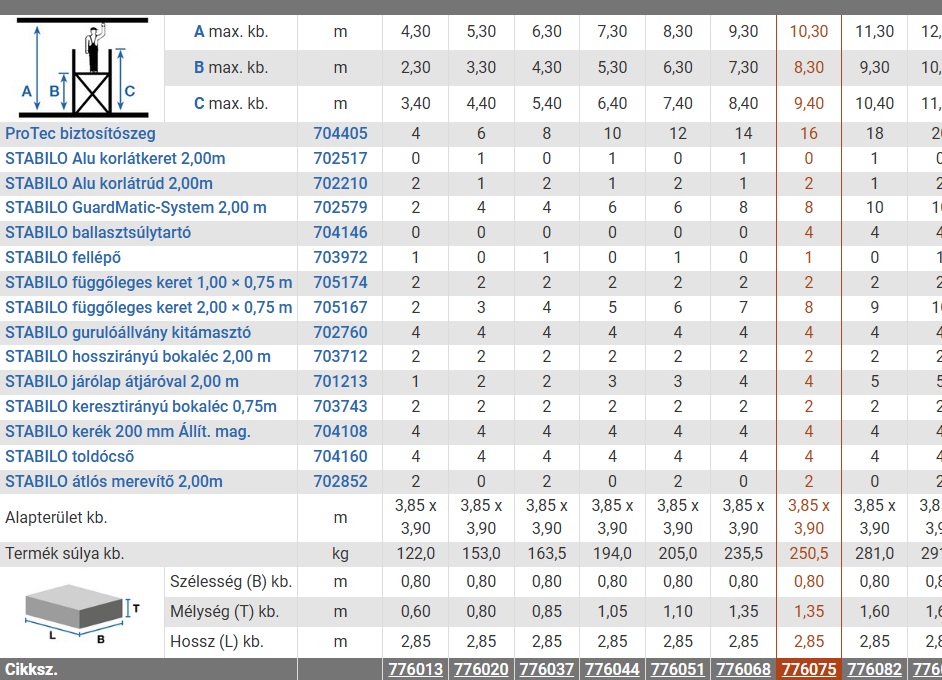Image resolution: width=942 pixels, height=680 pixels.
Task: Click the 122,0 kg weight value
Action: click(x=416, y=553)
